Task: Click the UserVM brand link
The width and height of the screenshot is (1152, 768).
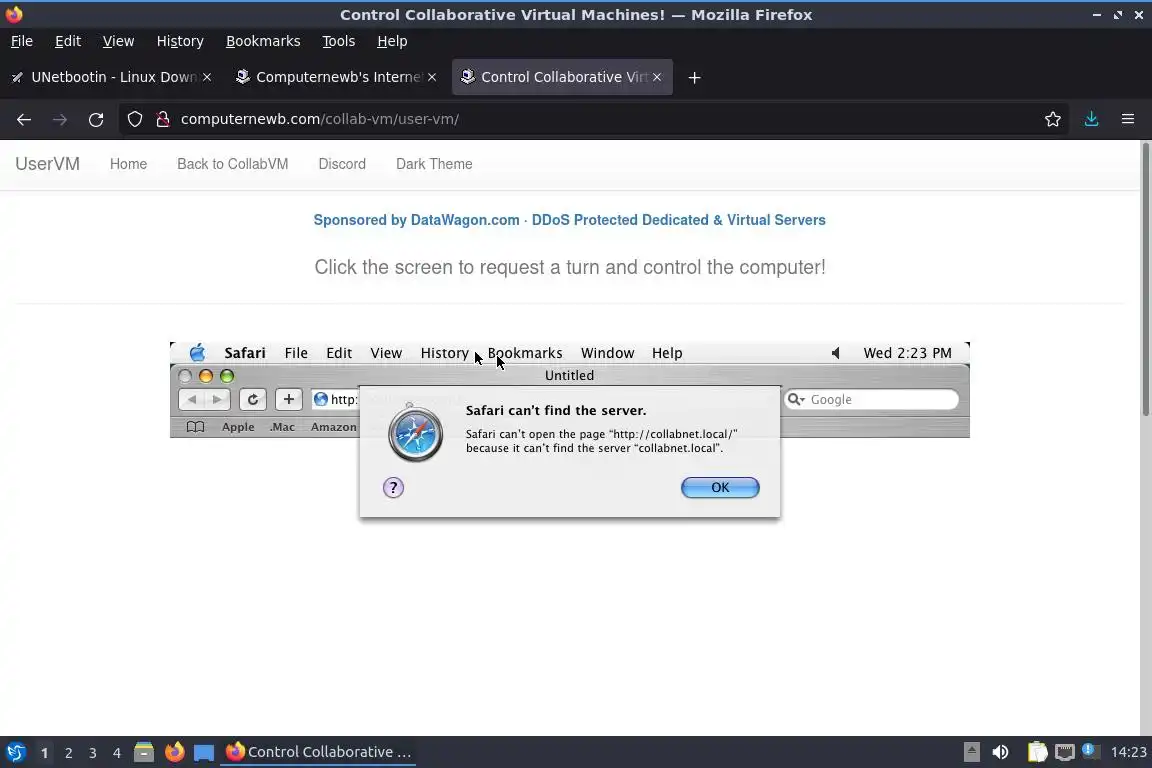Action: 48,164
